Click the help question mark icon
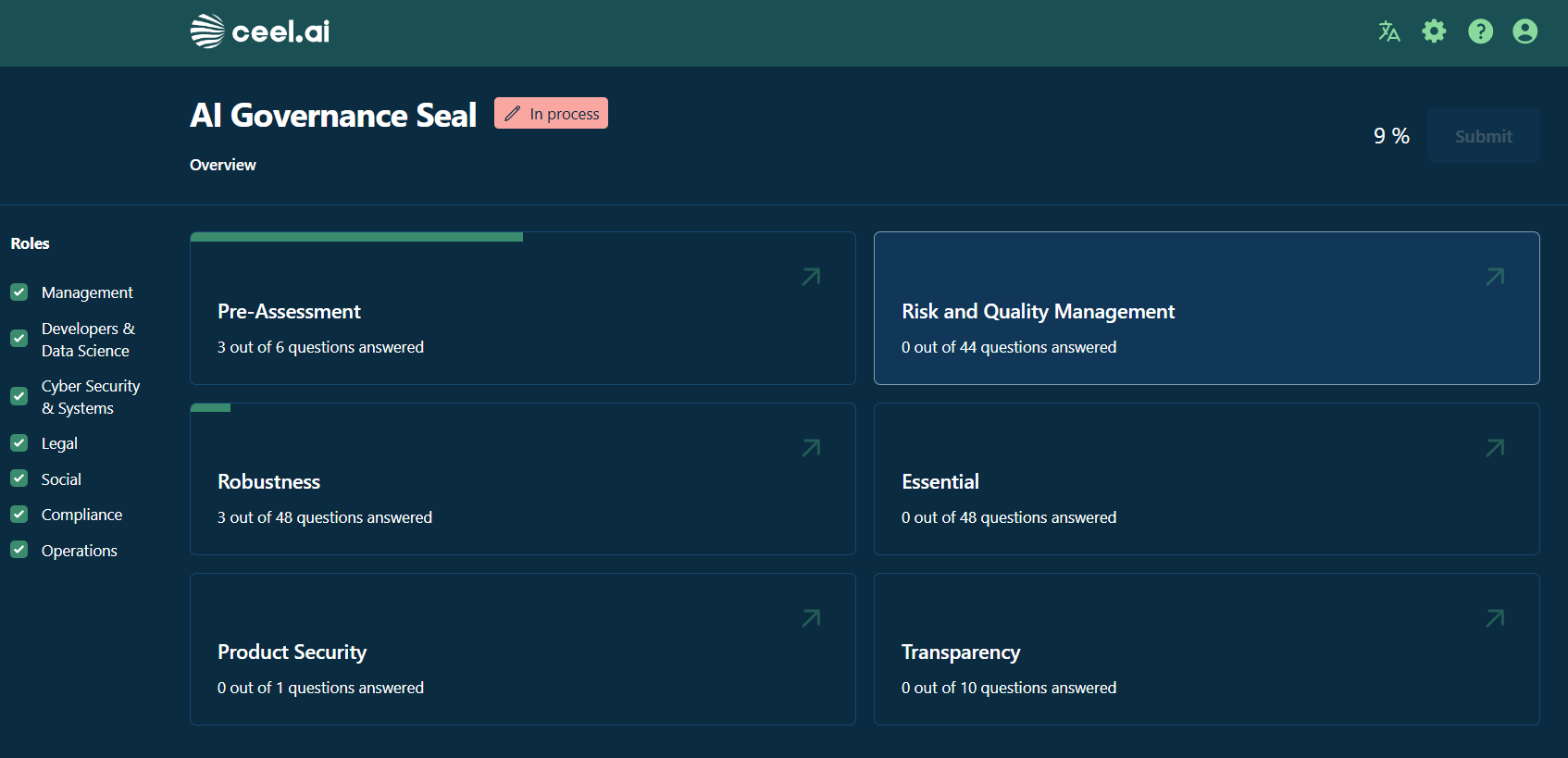The image size is (1568, 758). (1480, 31)
